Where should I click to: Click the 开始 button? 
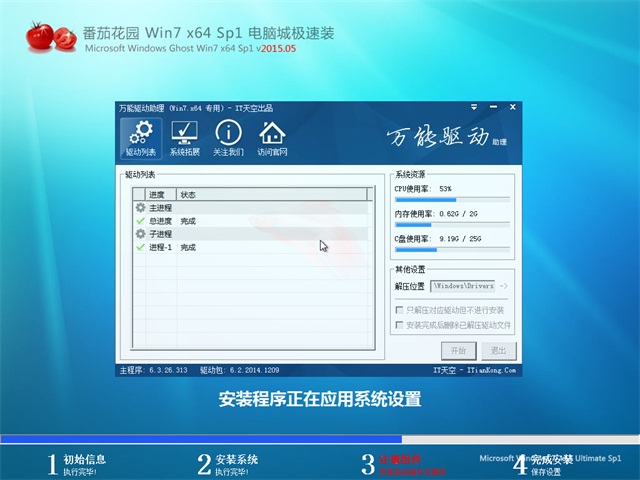459,351
